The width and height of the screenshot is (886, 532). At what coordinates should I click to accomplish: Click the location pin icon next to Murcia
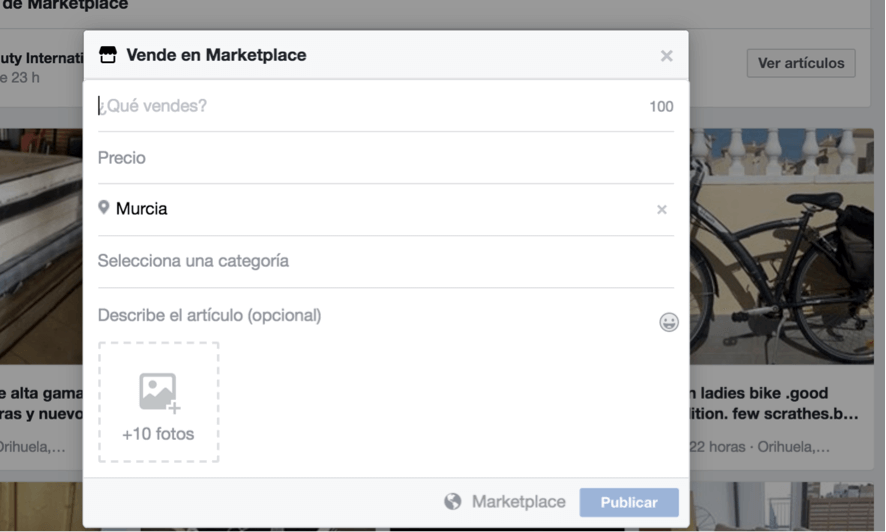click(x=103, y=207)
